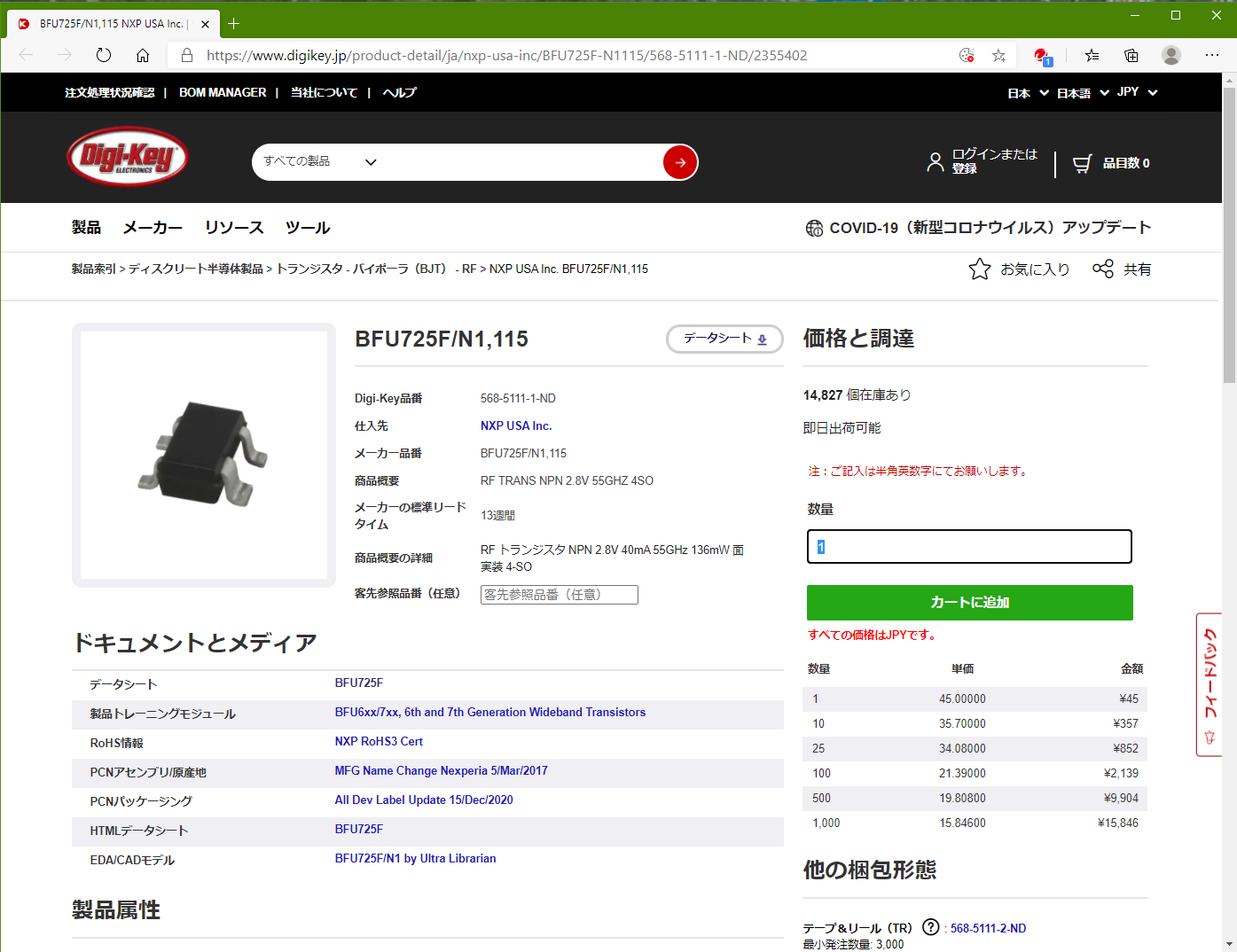Open BFU725F/N1 by Ultra Librarian link
This screenshot has height=952, width=1237.
(x=415, y=858)
